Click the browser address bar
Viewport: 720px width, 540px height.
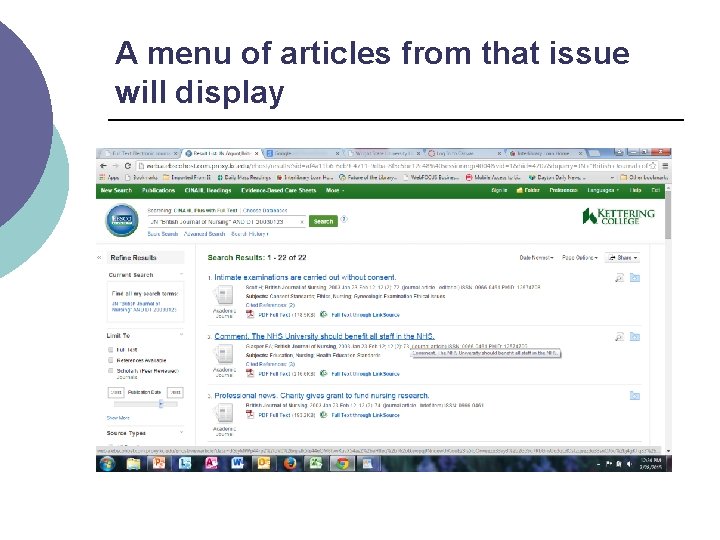click(x=398, y=166)
